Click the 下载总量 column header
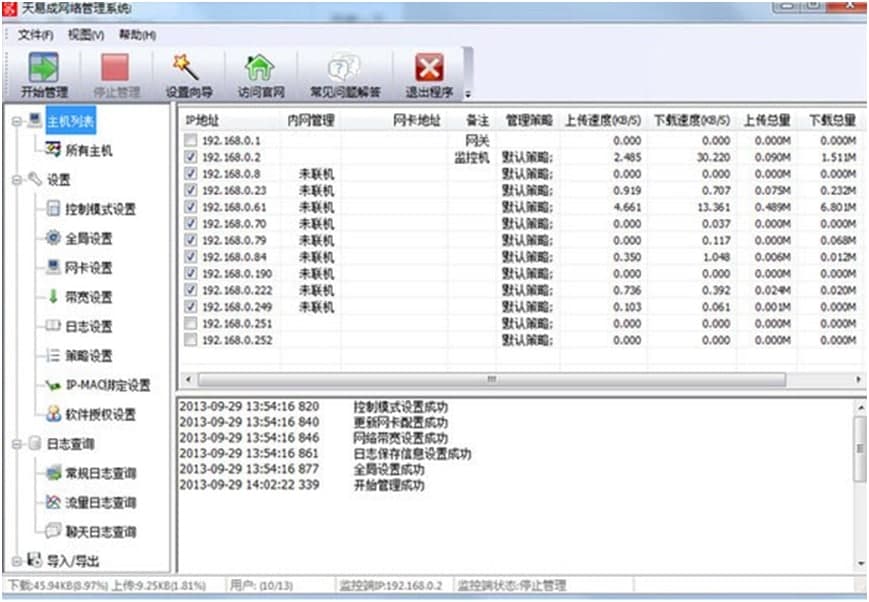Viewport: 869px width, 602px height. [832, 120]
